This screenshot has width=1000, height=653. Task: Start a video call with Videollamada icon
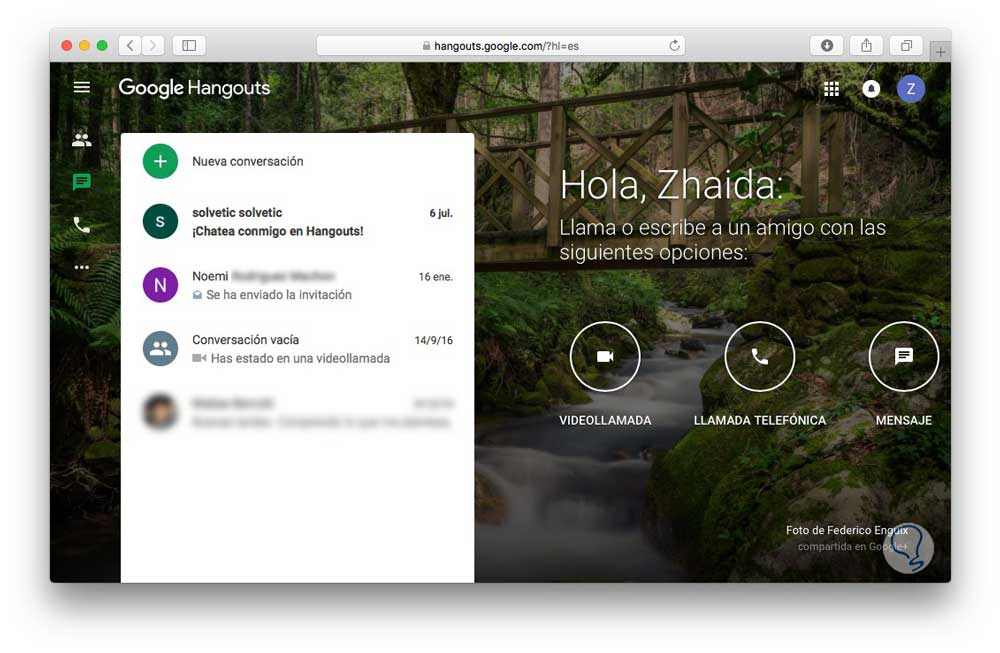coord(605,356)
